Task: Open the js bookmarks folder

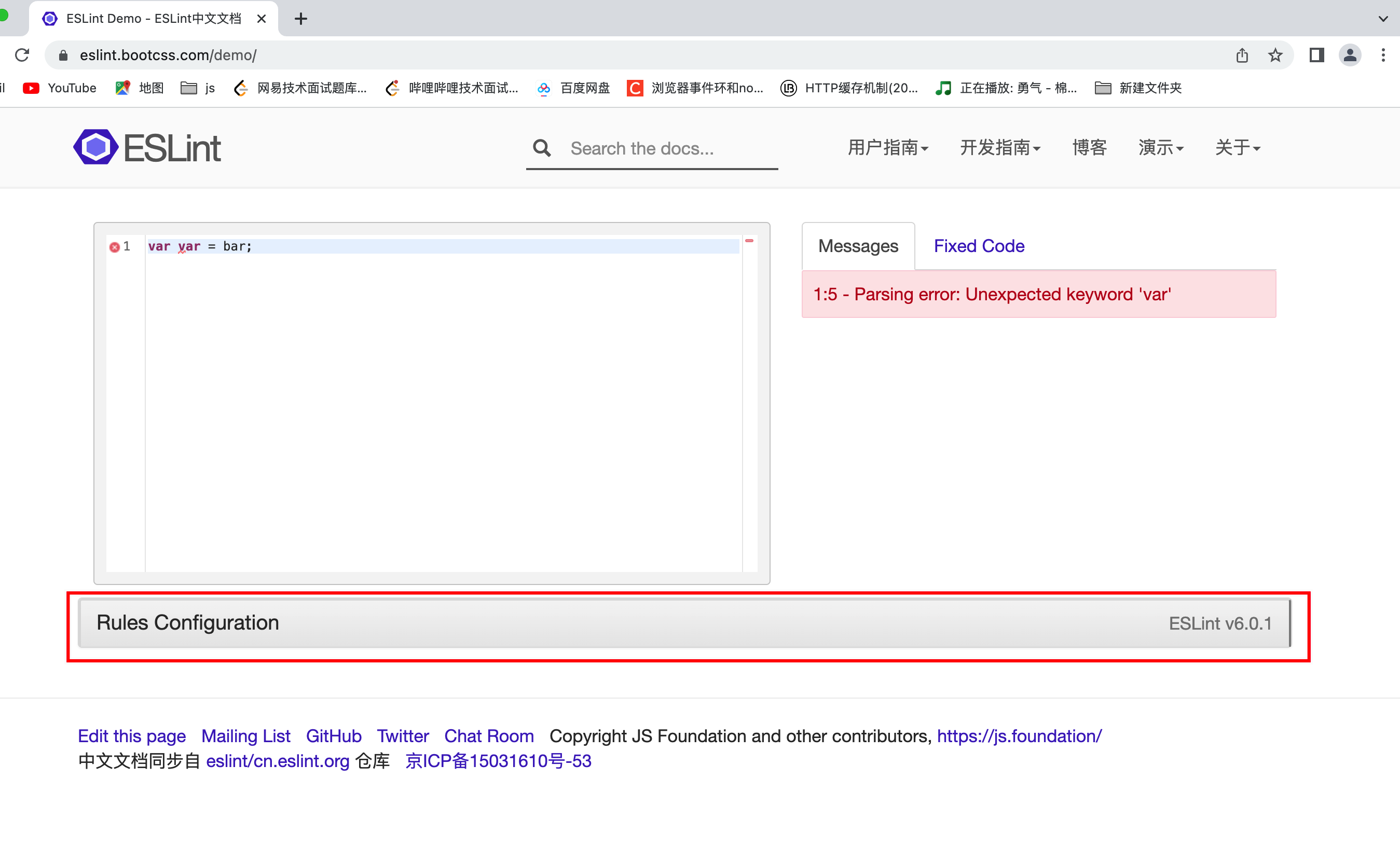Action: coord(198,88)
